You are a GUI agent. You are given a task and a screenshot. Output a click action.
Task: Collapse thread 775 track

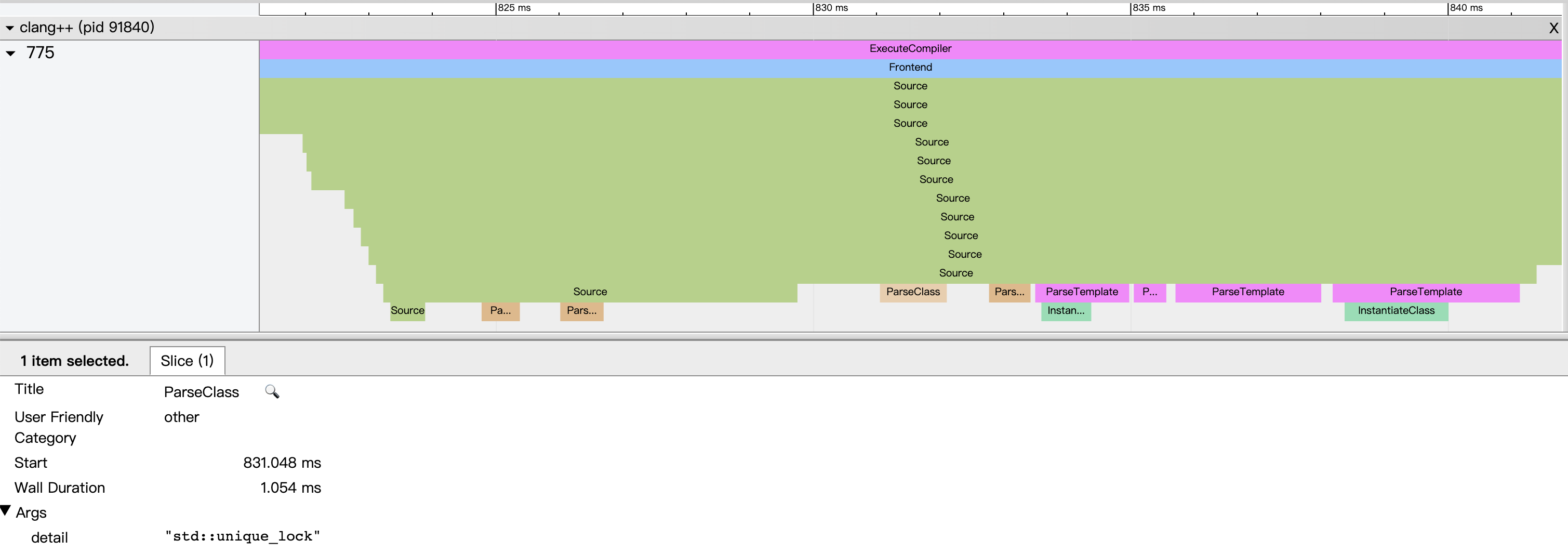coord(10,54)
